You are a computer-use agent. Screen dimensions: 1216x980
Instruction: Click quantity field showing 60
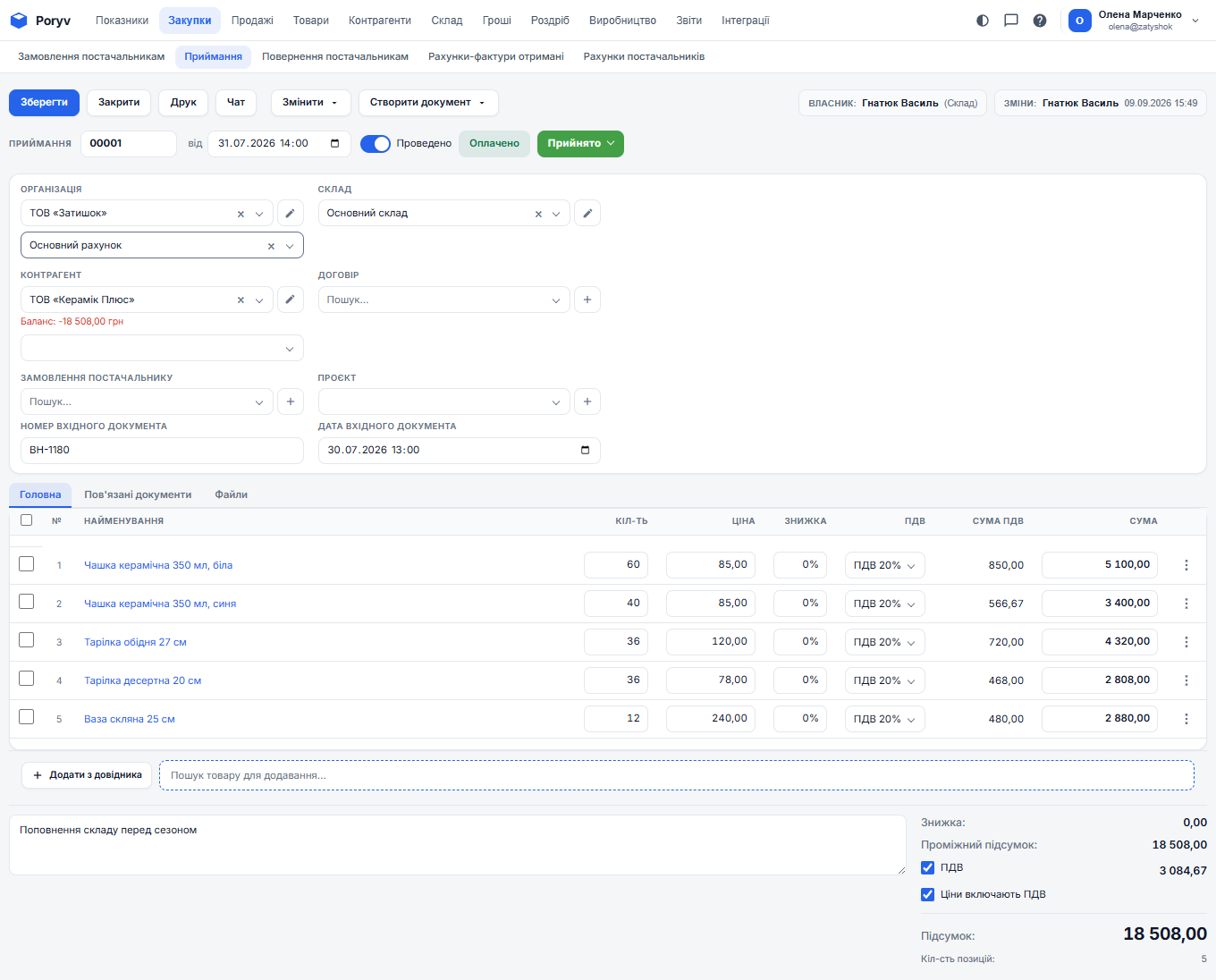click(616, 565)
